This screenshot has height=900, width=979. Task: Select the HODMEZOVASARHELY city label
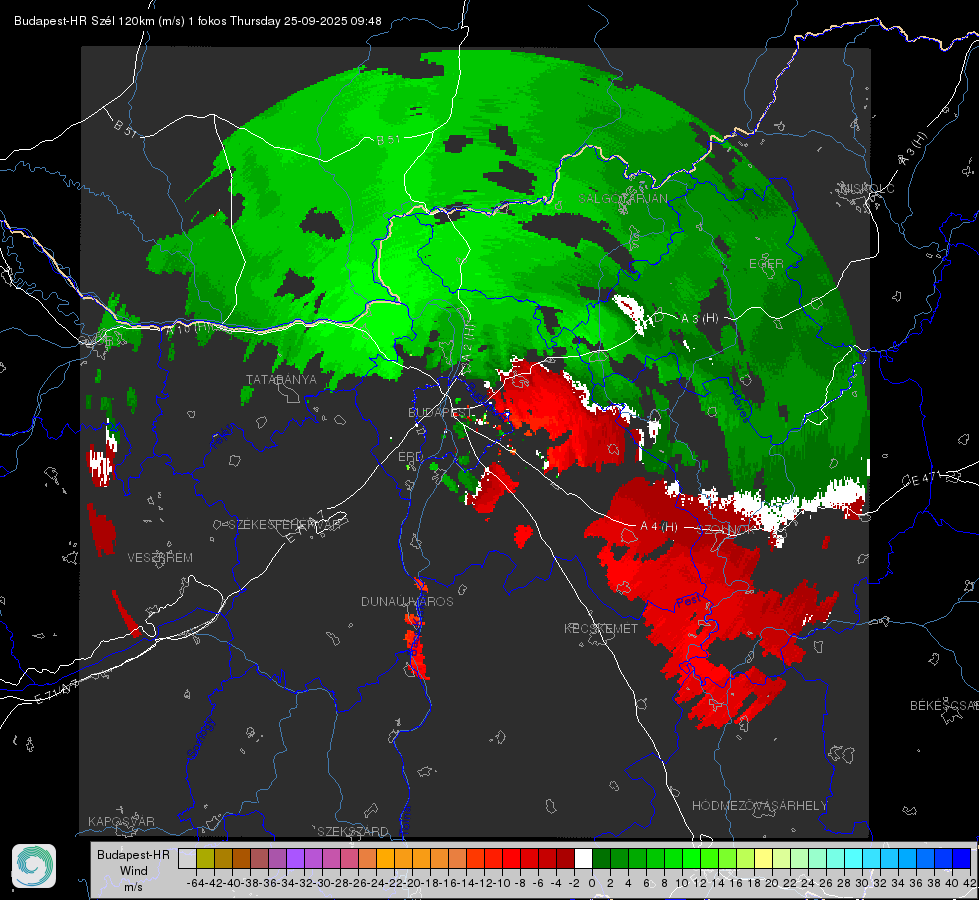(x=759, y=806)
